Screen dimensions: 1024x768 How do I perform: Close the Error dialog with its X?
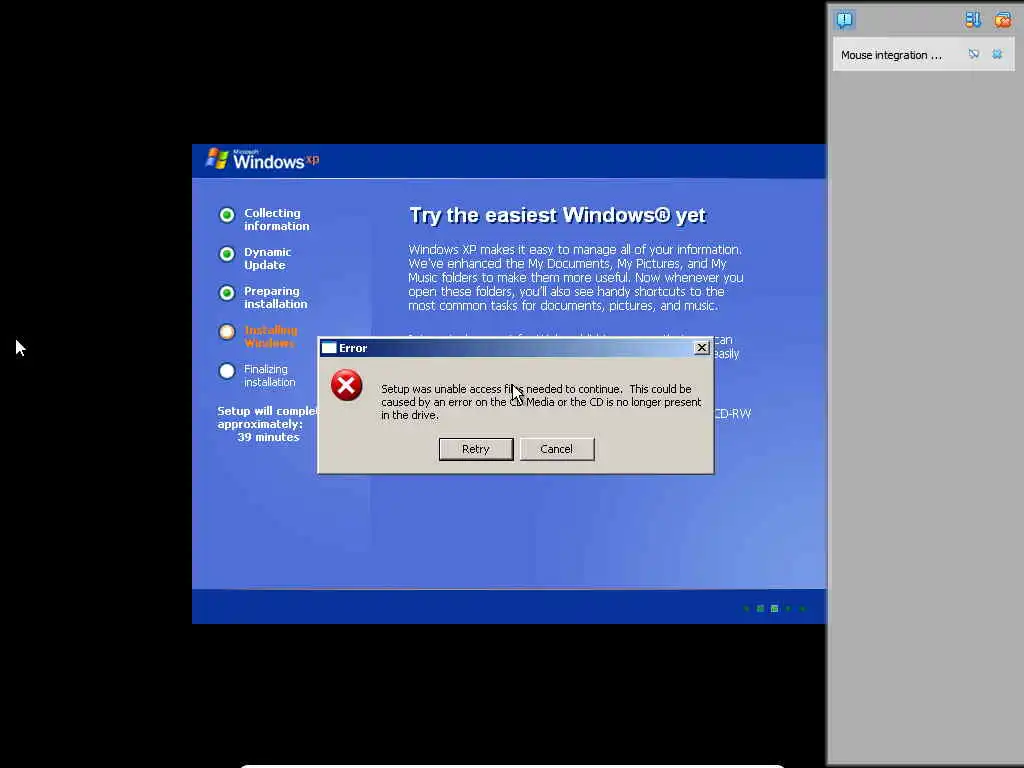tap(701, 347)
